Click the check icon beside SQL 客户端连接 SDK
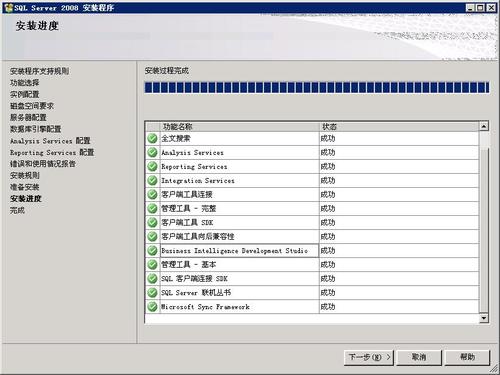This screenshot has width=500, height=375. coord(152,278)
